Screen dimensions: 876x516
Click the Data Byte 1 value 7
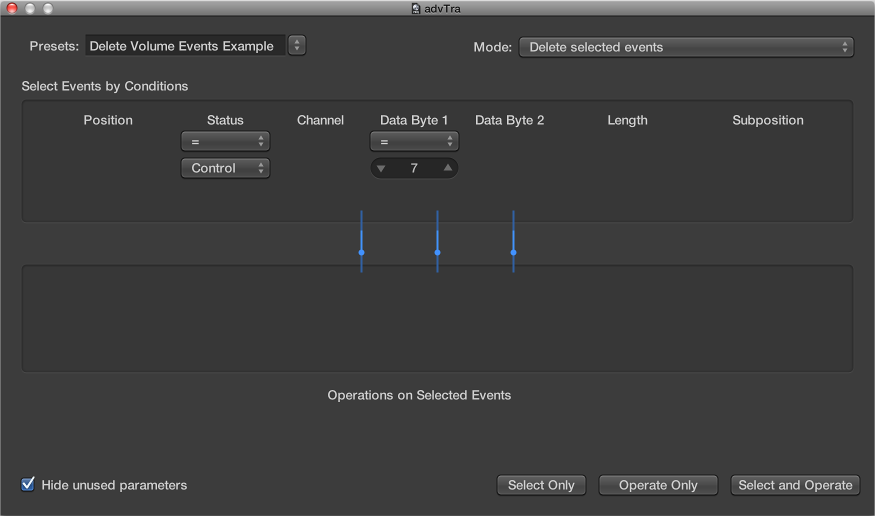[414, 168]
